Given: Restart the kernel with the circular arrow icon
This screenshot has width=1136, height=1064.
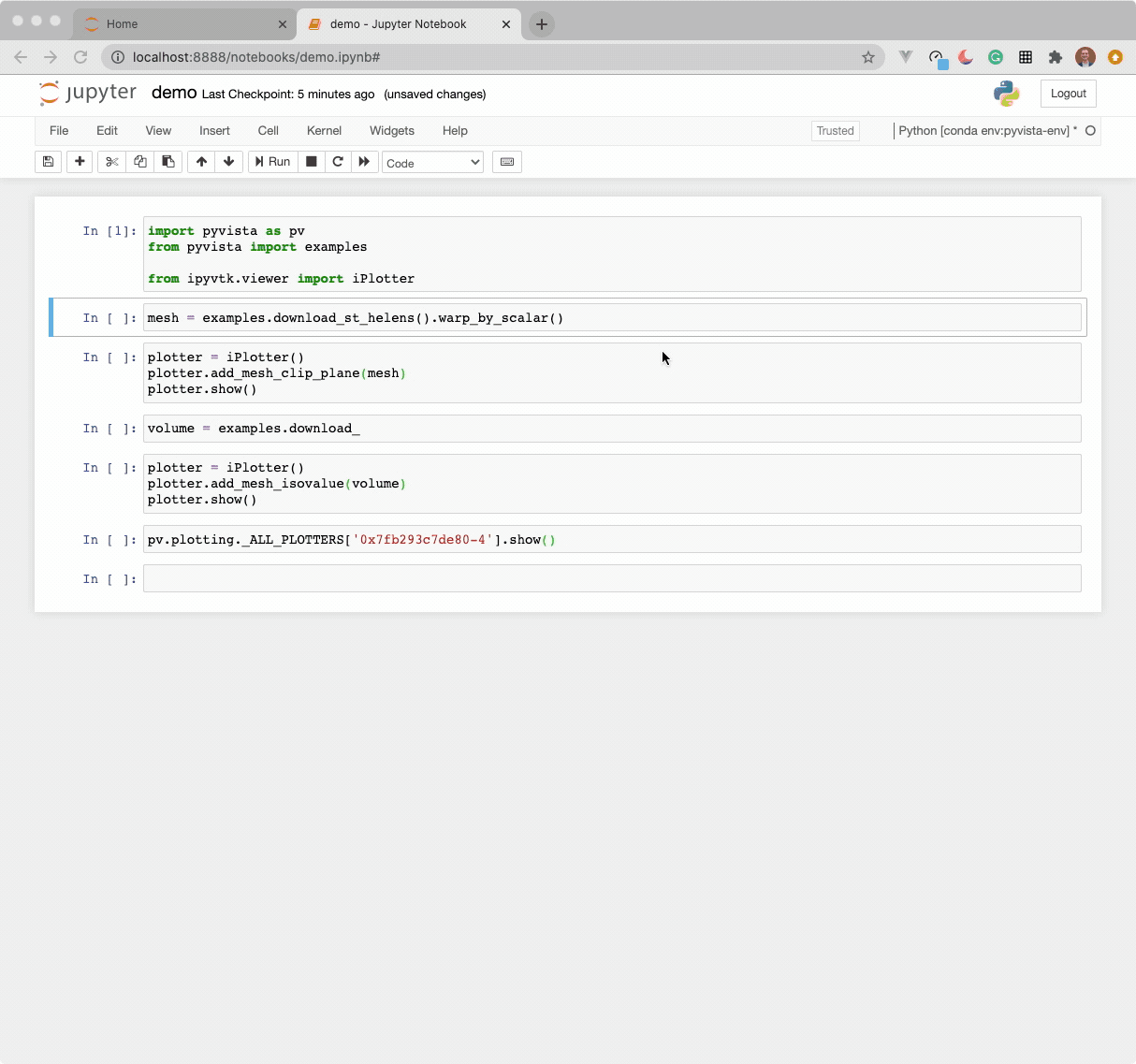Looking at the screenshot, I should pos(338,162).
